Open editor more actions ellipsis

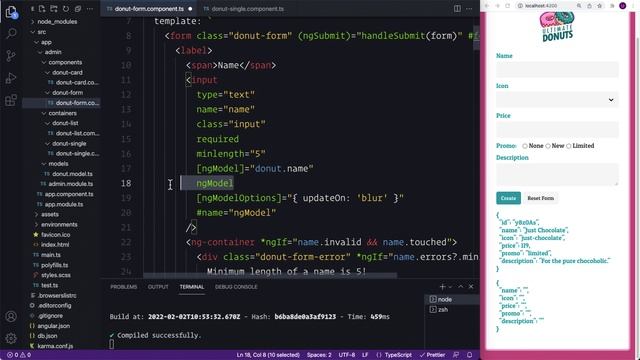(469, 9)
